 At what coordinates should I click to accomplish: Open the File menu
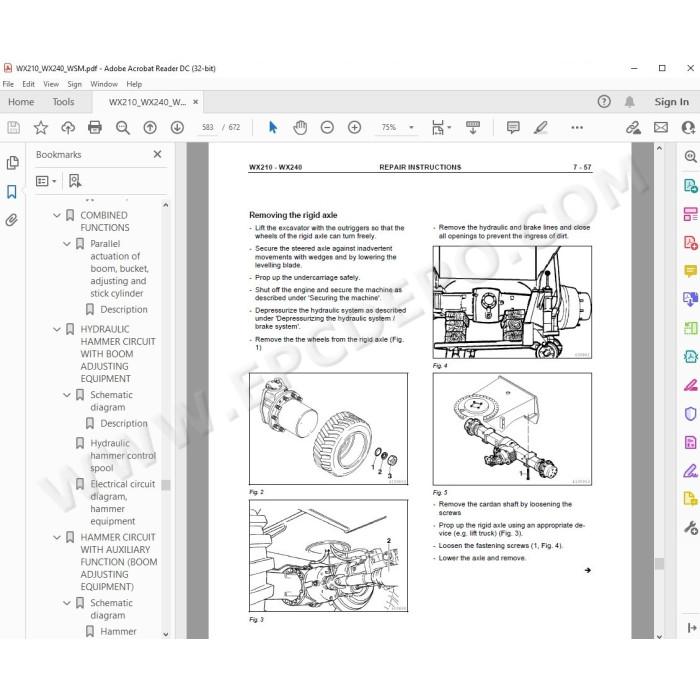pos(8,84)
